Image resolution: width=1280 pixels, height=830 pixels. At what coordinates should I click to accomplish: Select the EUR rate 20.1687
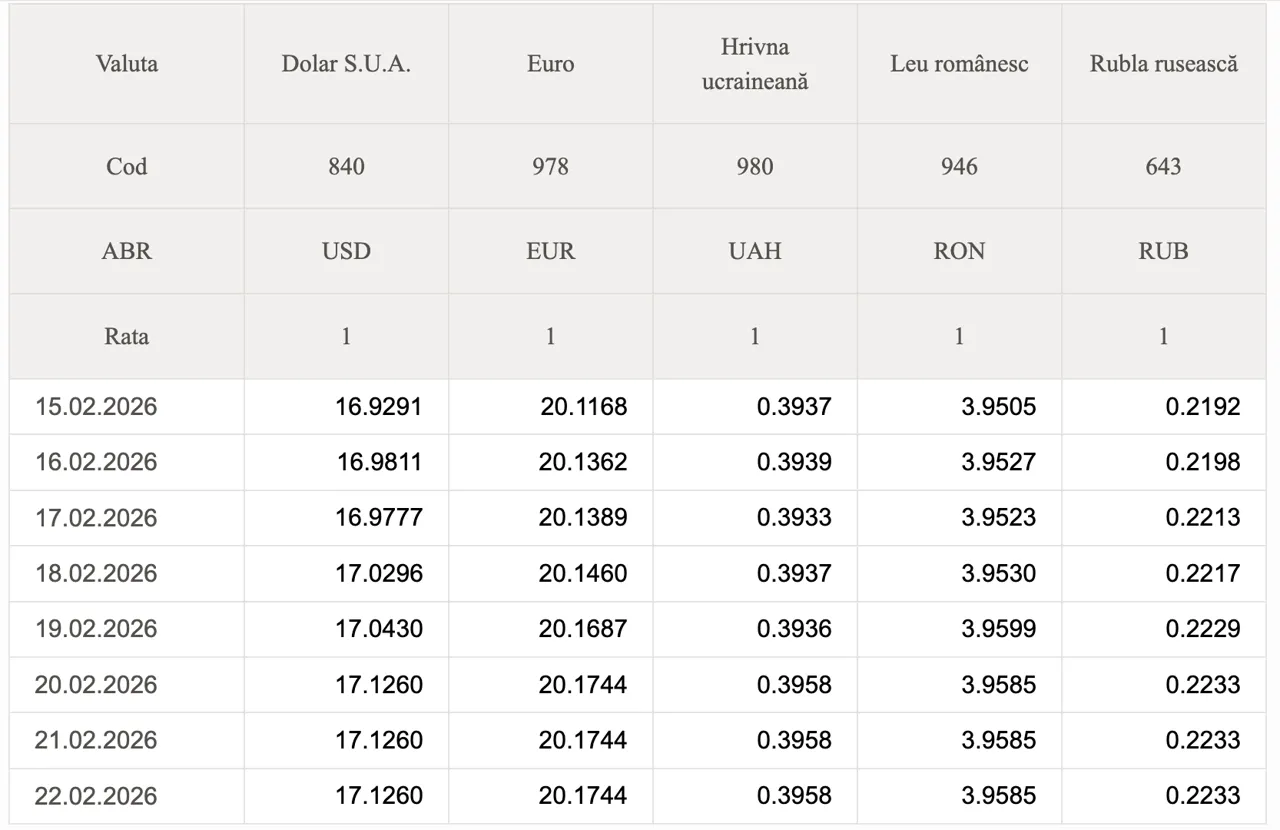583,629
